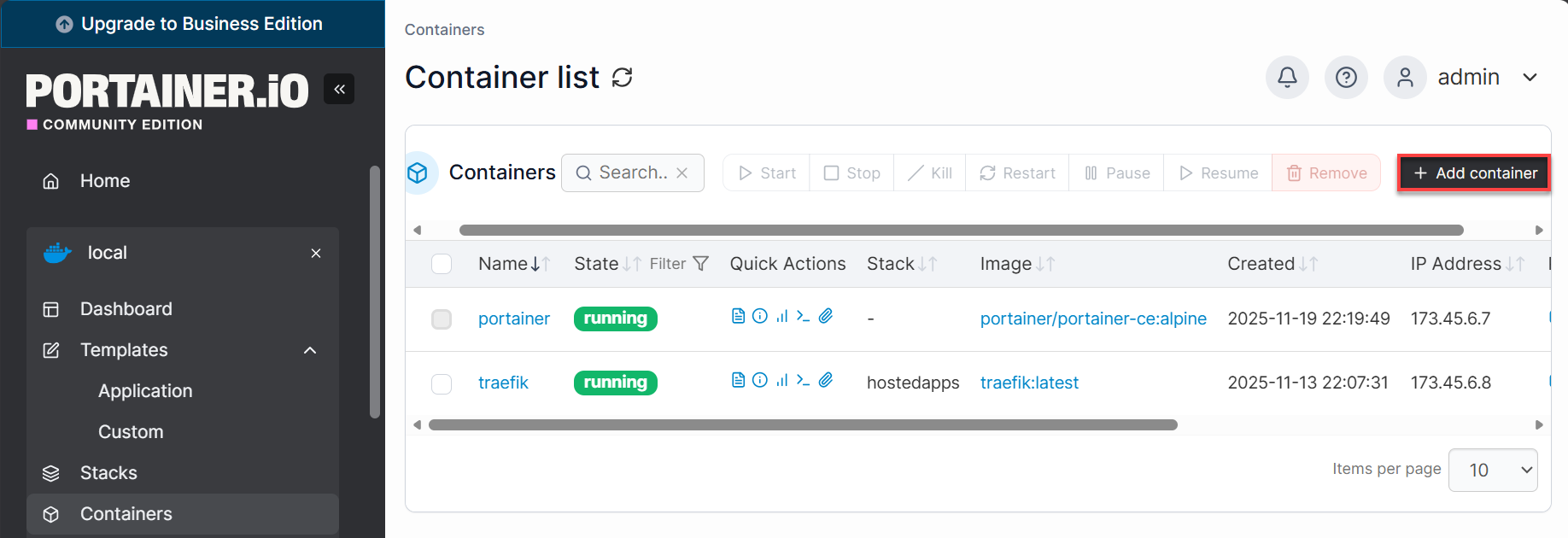
Task: Click the Add container button
Action: (1472, 173)
